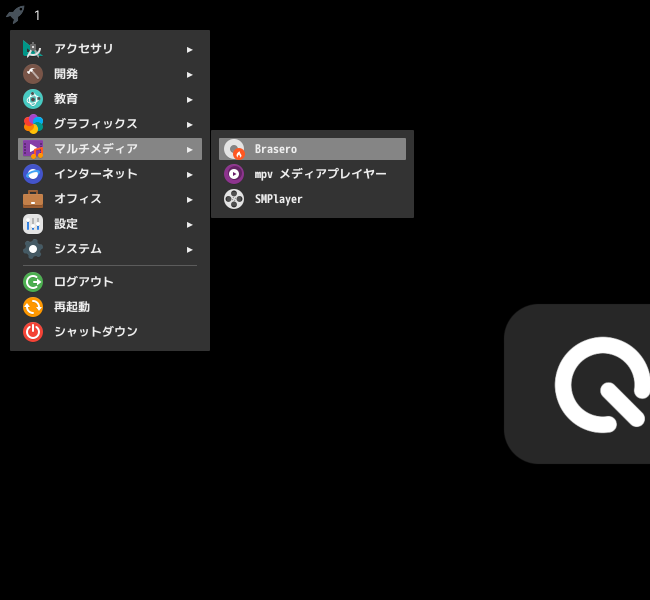This screenshot has width=650, height=600.
Task: Expand the 設定 submenu arrow
Action: (189, 225)
